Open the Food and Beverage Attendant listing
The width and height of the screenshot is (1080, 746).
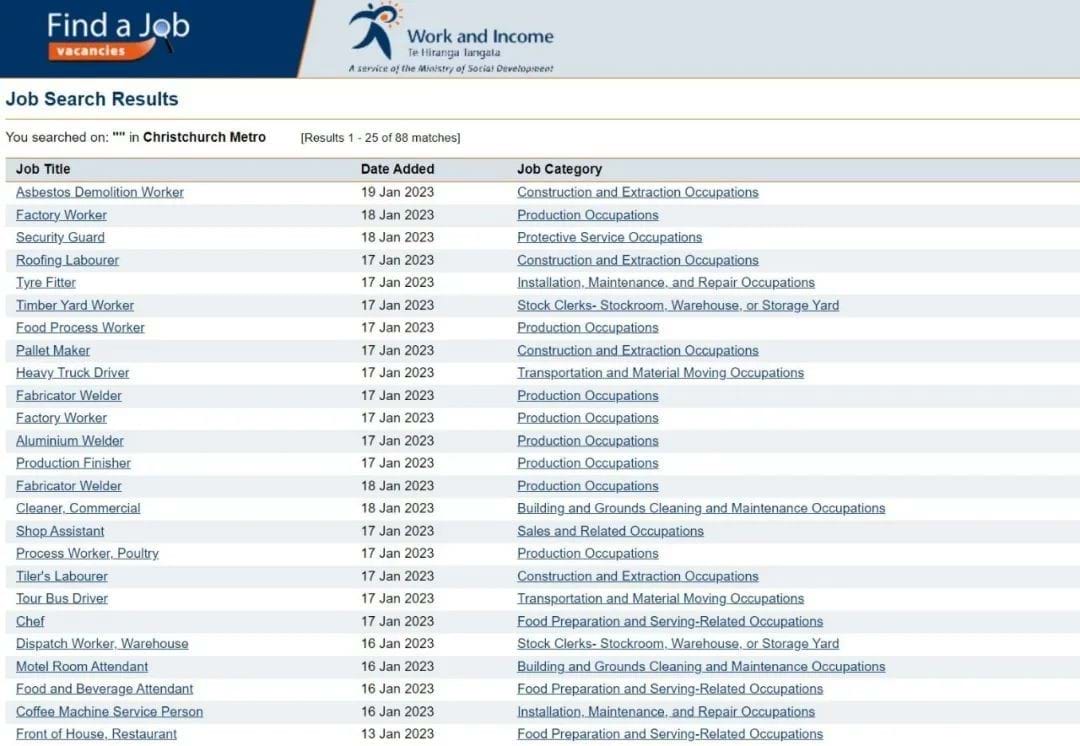point(105,688)
